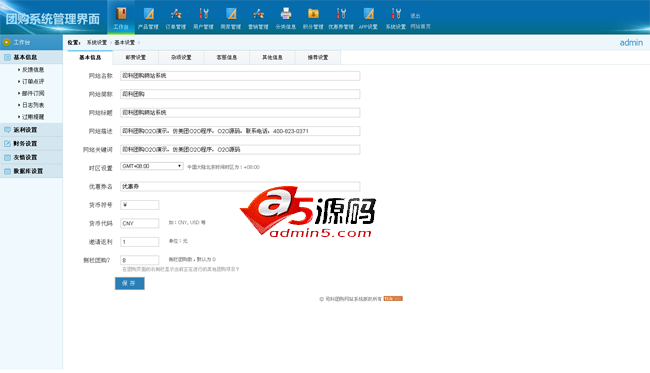Select the 工作台 sidebar header
650x373 pixels.
tap(31, 42)
